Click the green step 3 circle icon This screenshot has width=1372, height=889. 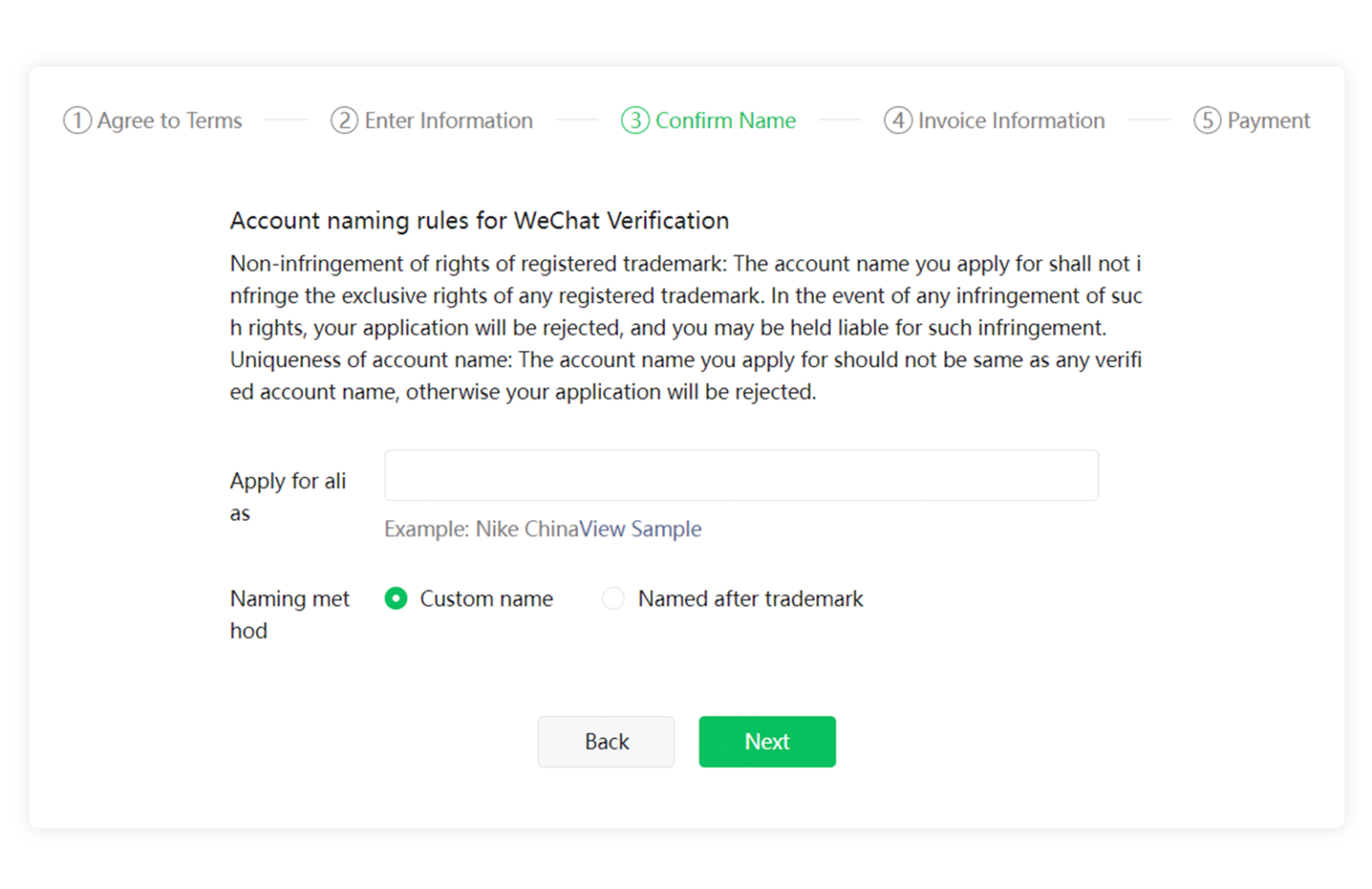coord(634,120)
